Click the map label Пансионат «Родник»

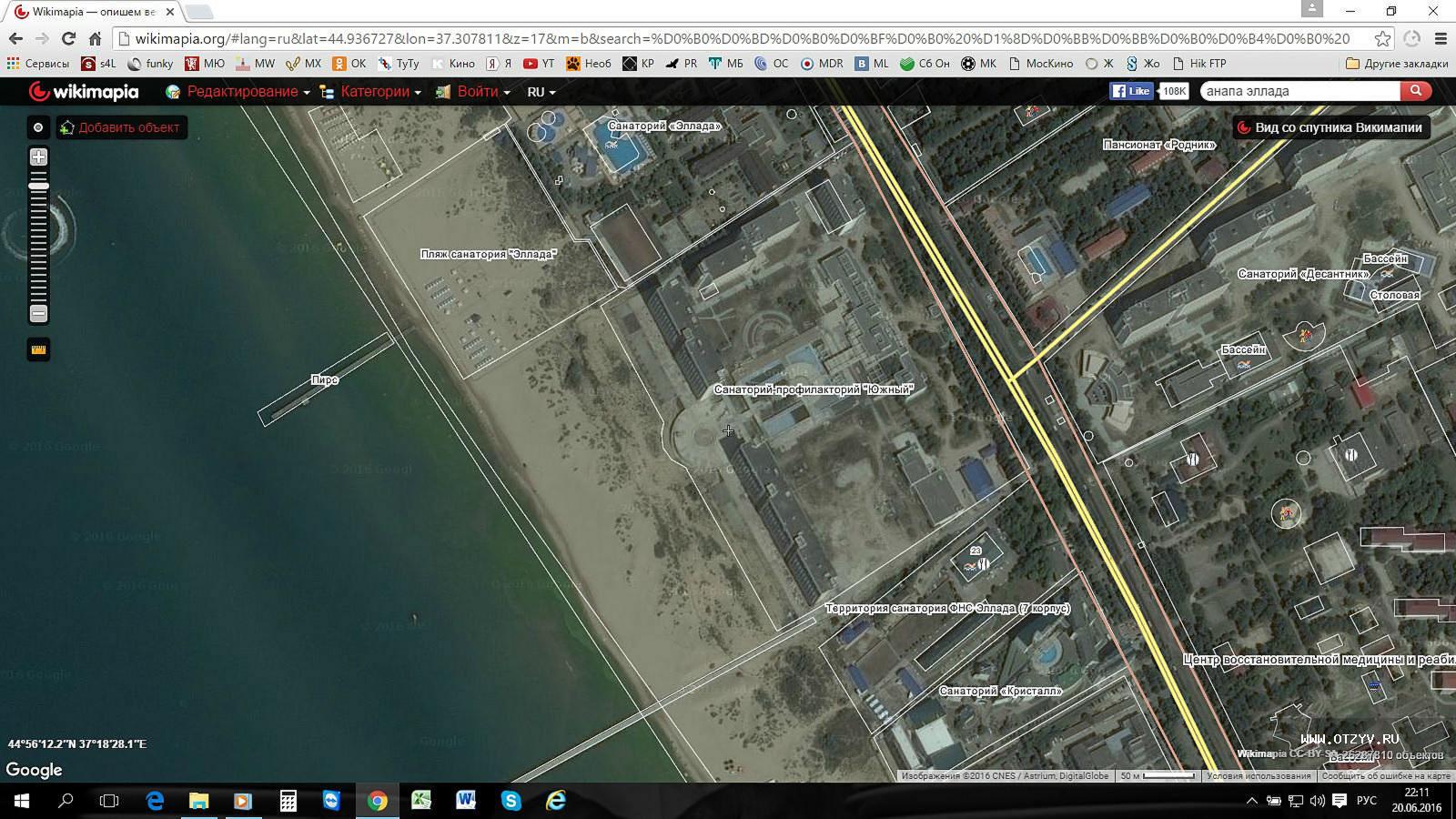click(1159, 145)
